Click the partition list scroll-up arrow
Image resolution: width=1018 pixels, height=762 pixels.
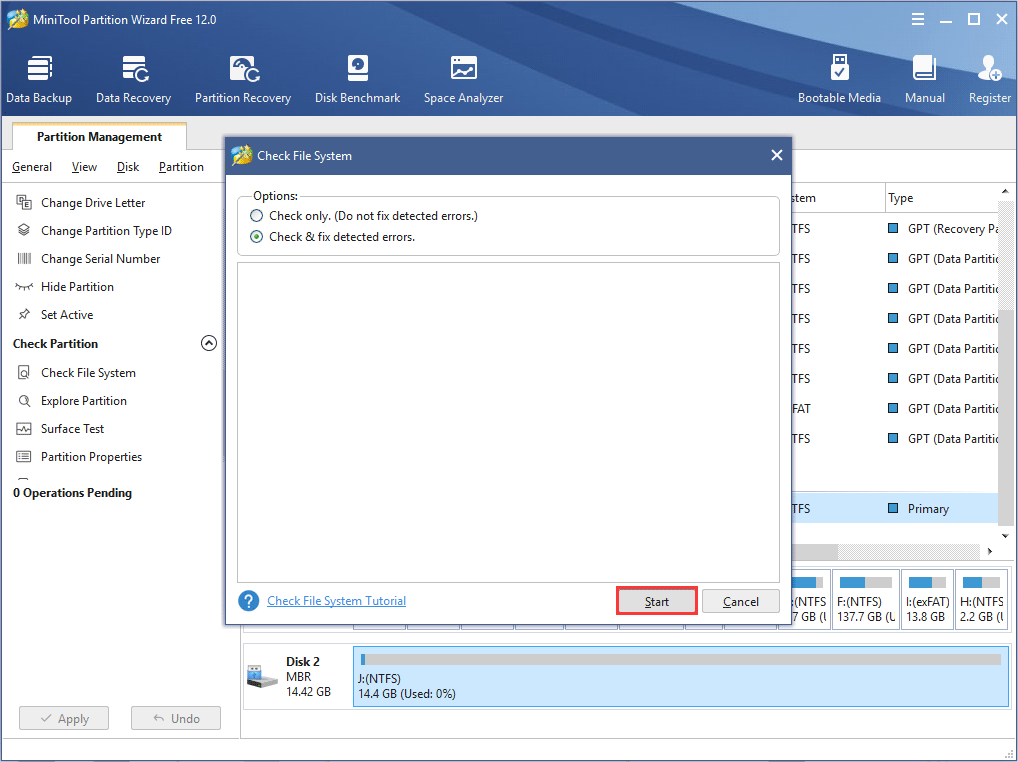point(1005,191)
